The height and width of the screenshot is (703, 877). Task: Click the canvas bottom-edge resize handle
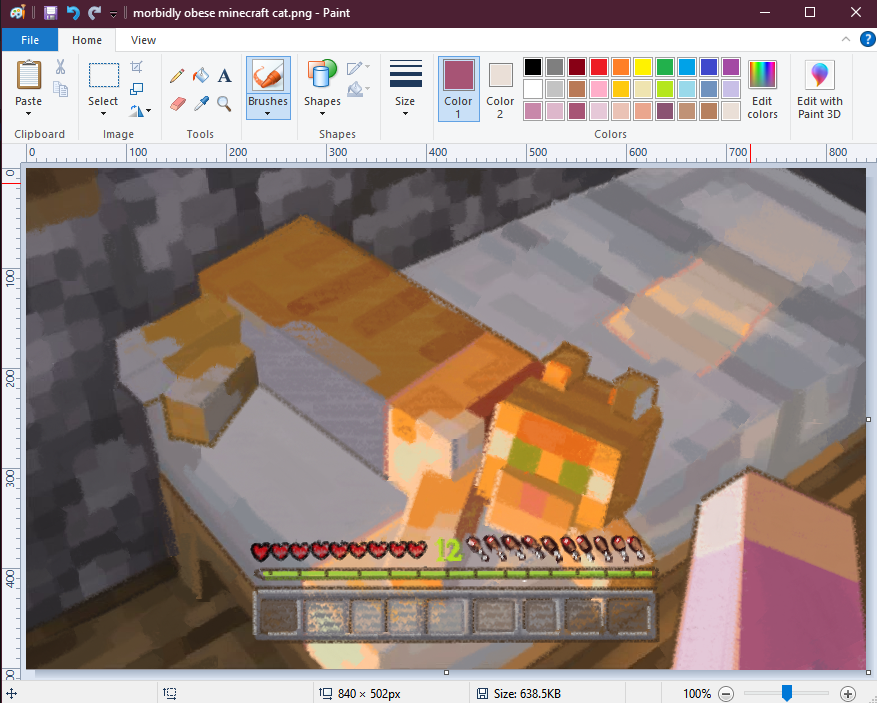446,673
